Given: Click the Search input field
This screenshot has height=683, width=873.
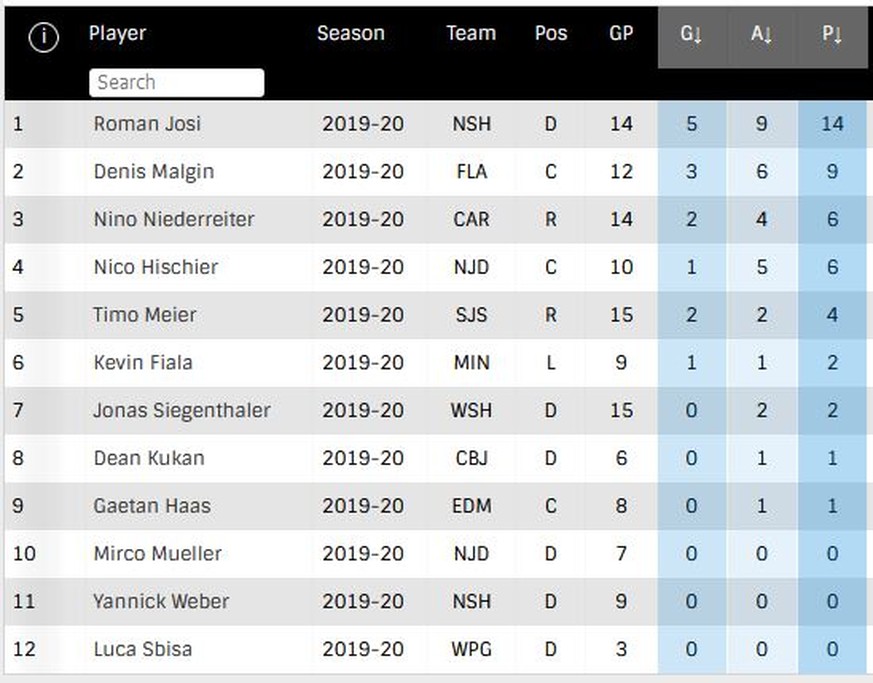Looking at the screenshot, I should tap(177, 82).
